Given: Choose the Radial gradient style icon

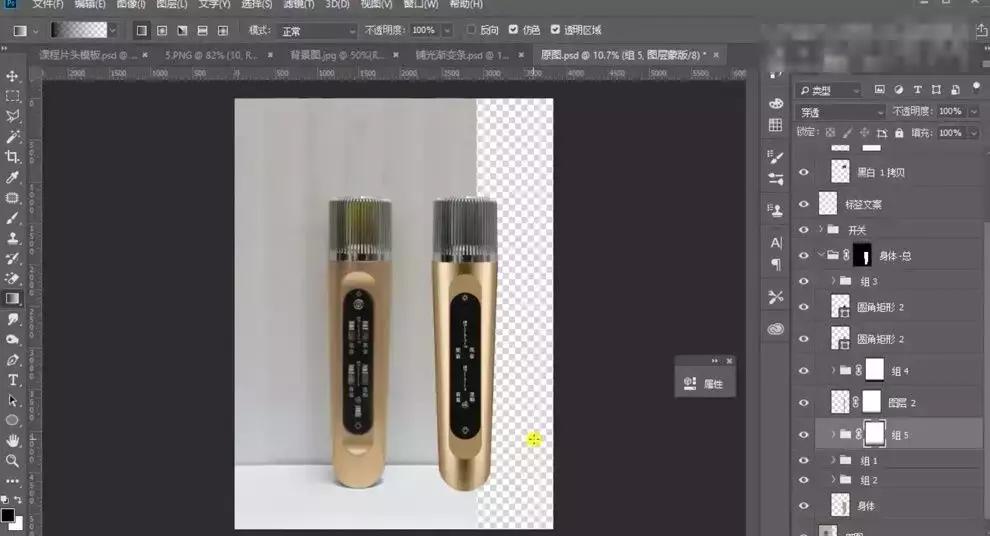Looking at the screenshot, I should pyautogui.click(x=162, y=30).
